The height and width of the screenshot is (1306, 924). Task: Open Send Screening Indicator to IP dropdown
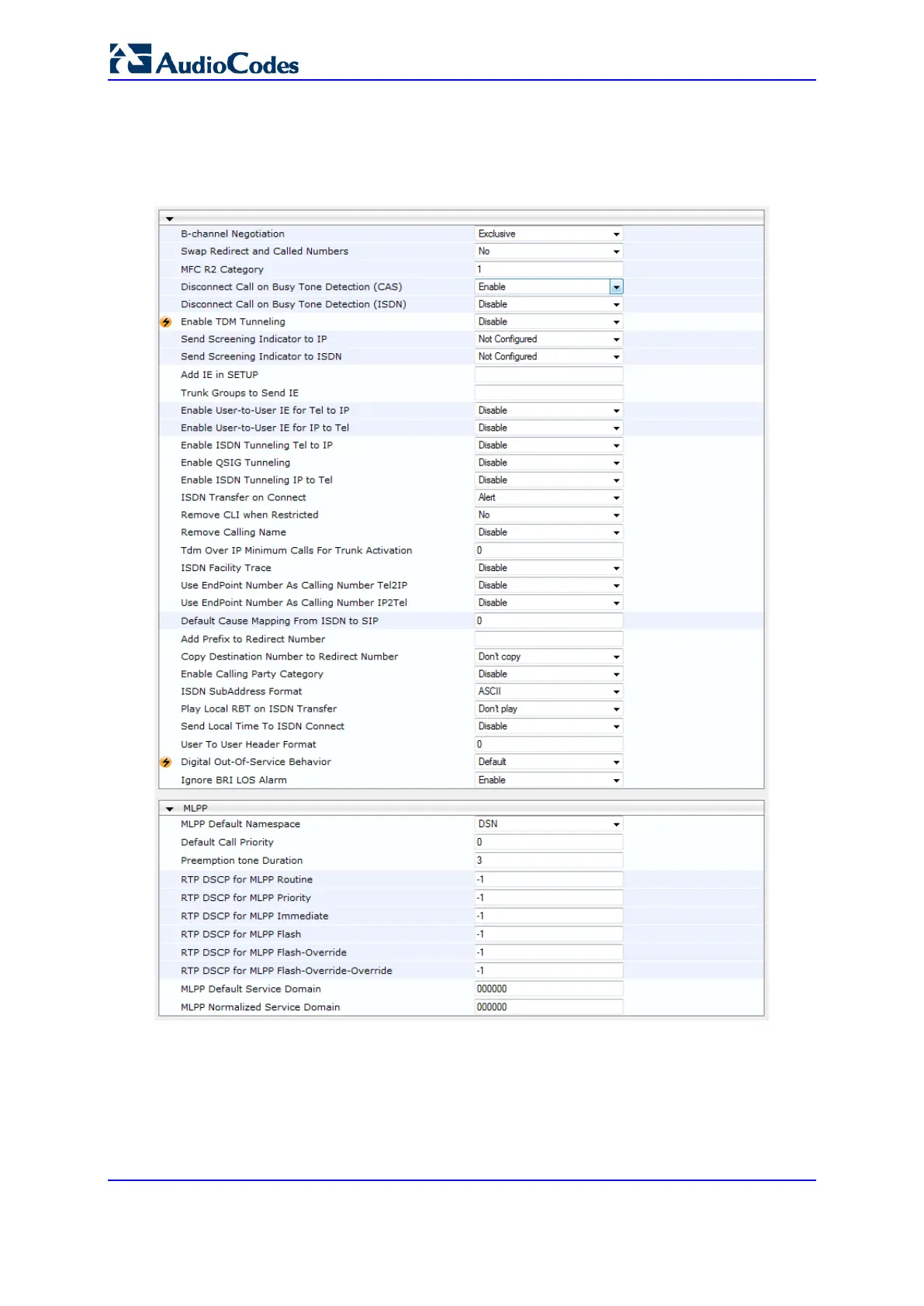click(549, 339)
